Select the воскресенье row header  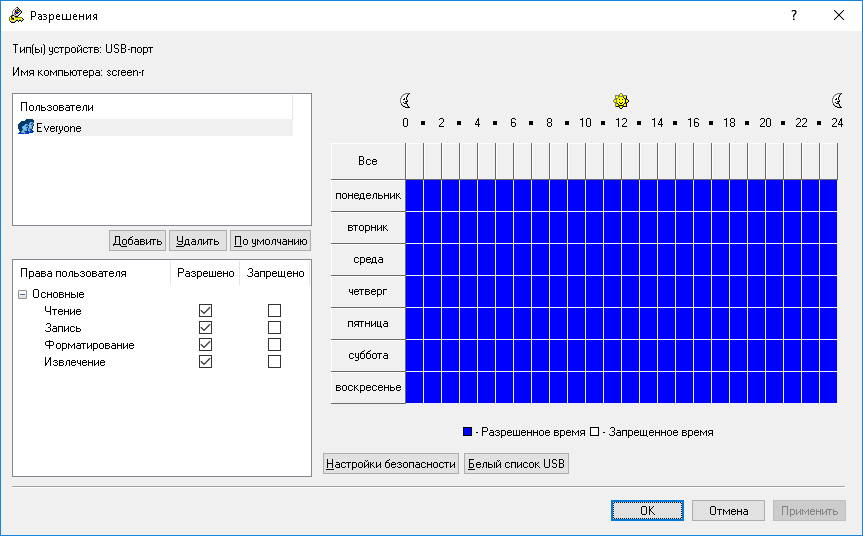click(x=368, y=387)
